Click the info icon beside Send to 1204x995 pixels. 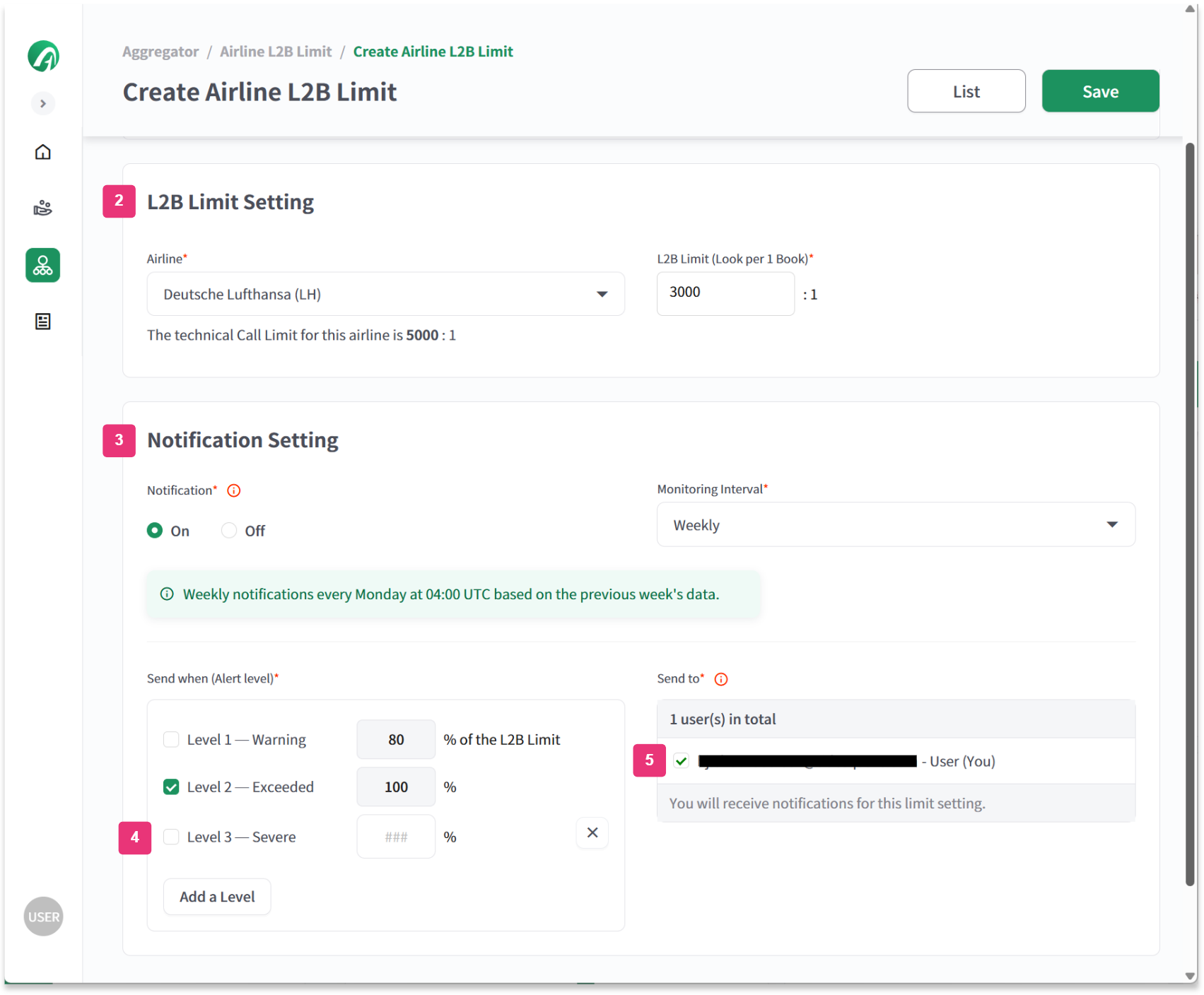721,679
